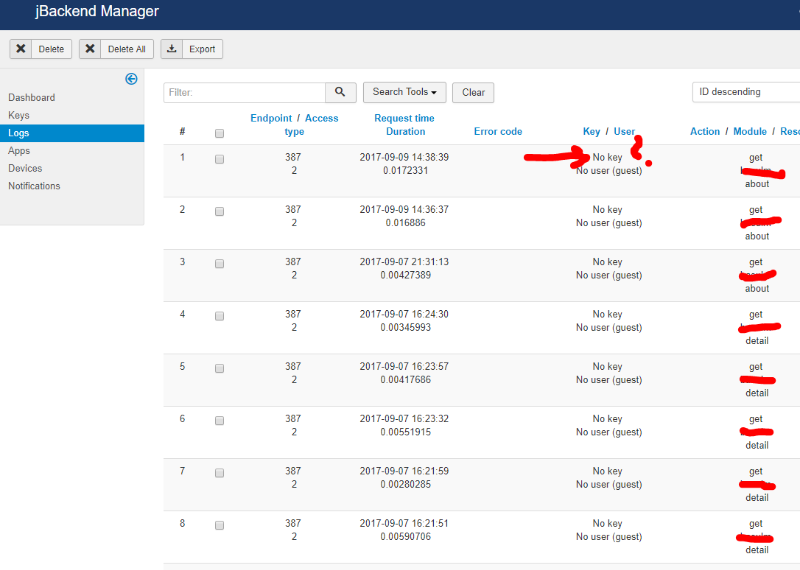Screen dimensions: 800x570
Task: Check the checkbox for row 7
Action: tap(219, 473)
